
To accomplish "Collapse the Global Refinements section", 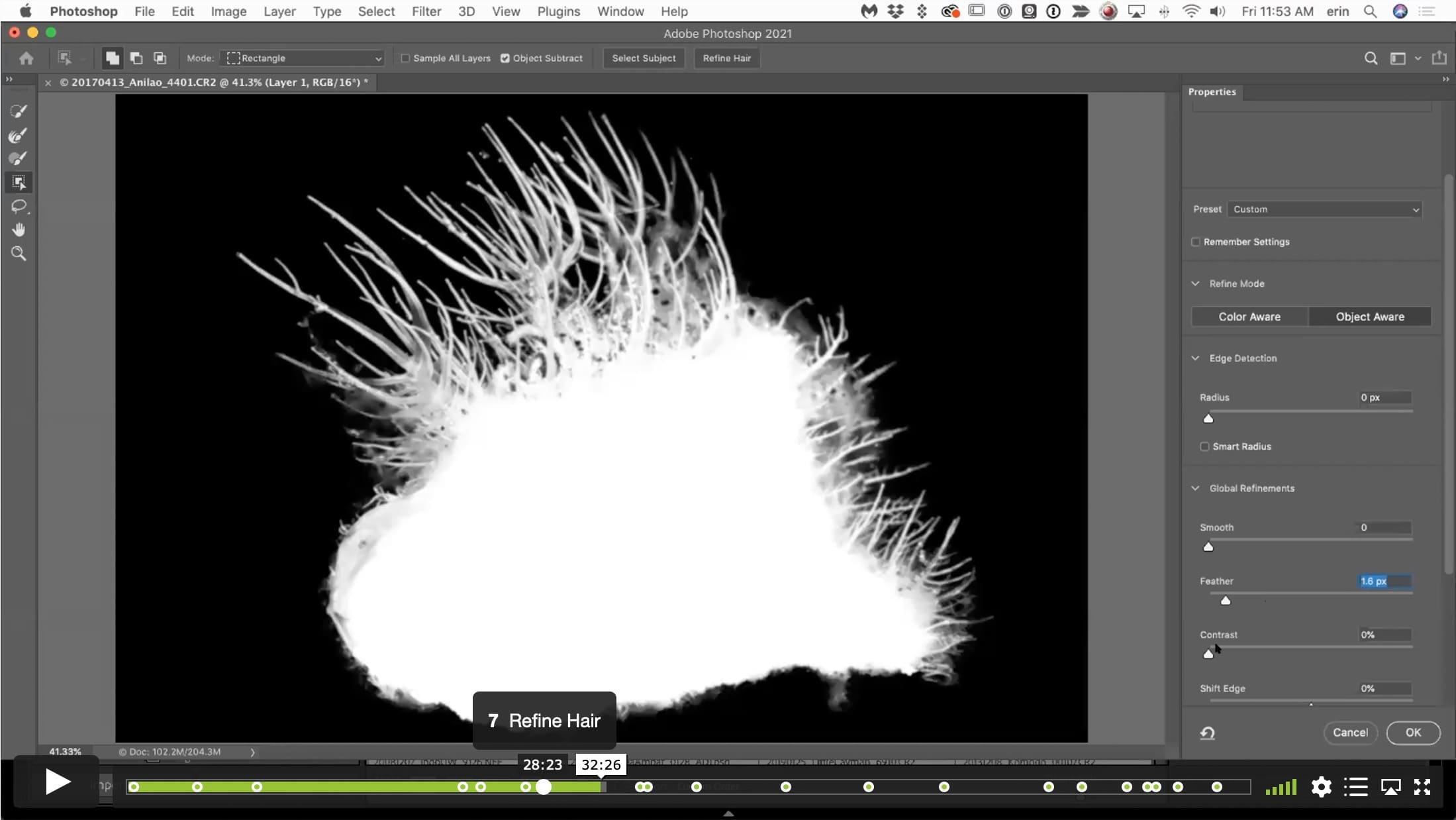I will coord(1195,488).
